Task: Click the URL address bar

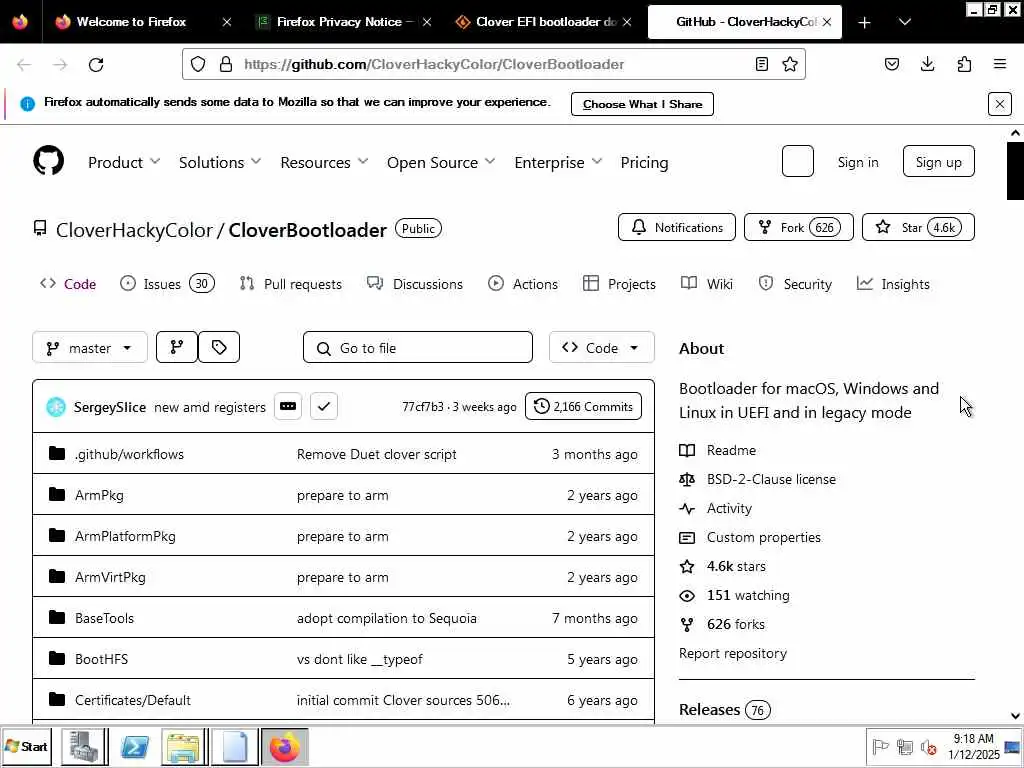Action: point(494,64)
